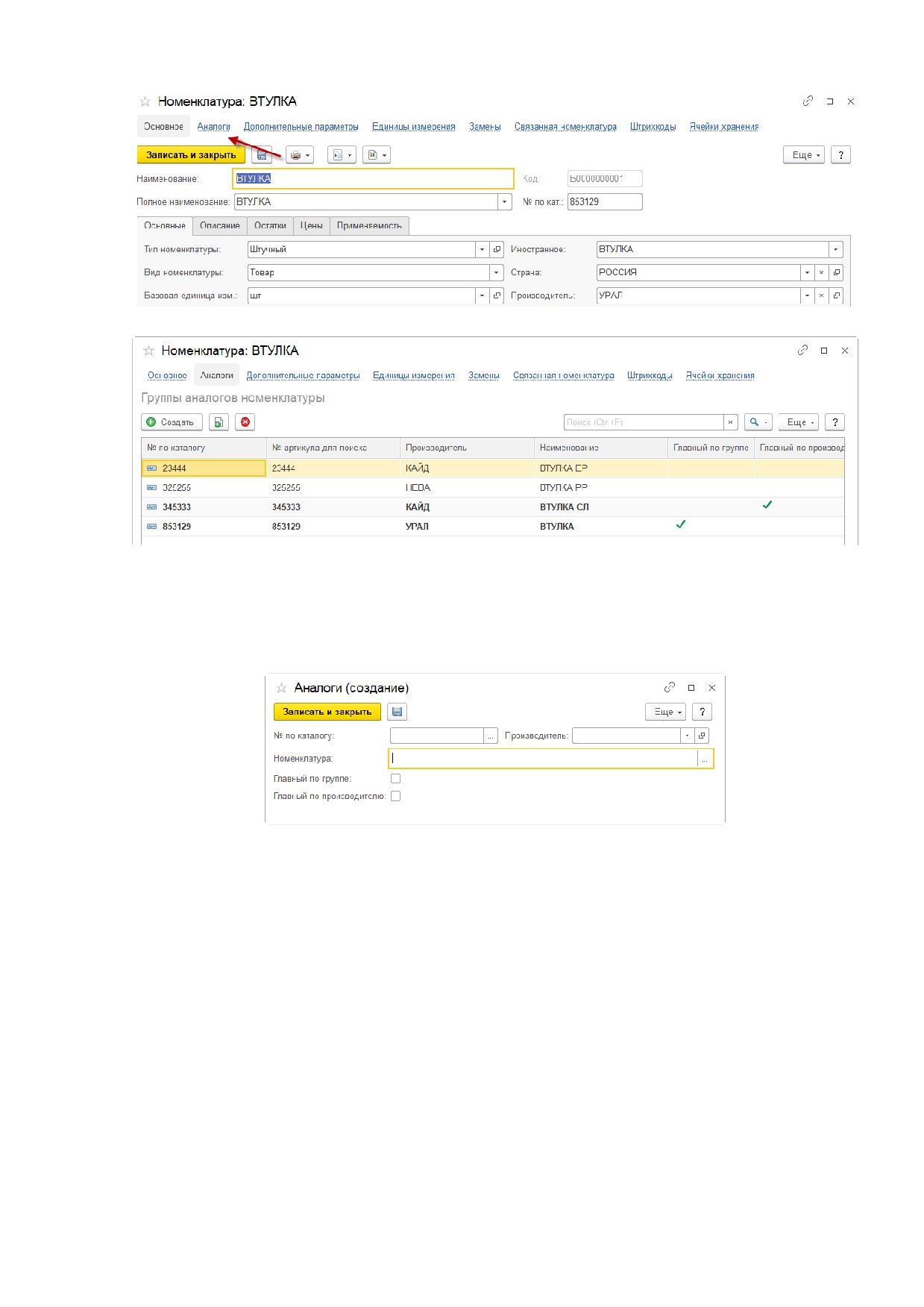The height and width of the screenshot is (1307, 924).
Task: Open the 'Базовая единица изм.' value with the open-form icon
Action: pyautogui.click(x=497, y=295)
